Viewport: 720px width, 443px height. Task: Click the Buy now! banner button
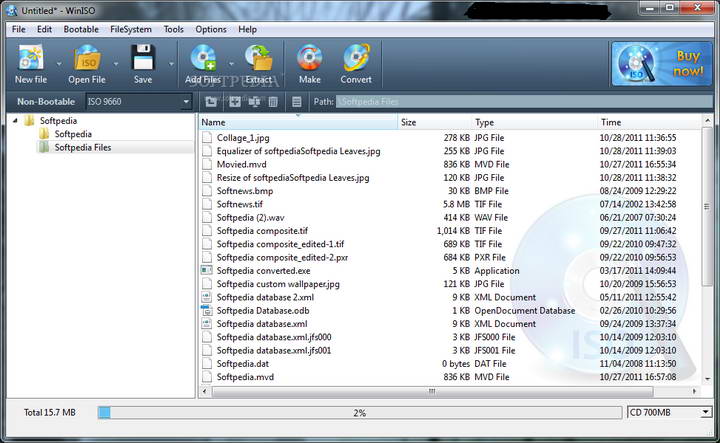(662, 64)
